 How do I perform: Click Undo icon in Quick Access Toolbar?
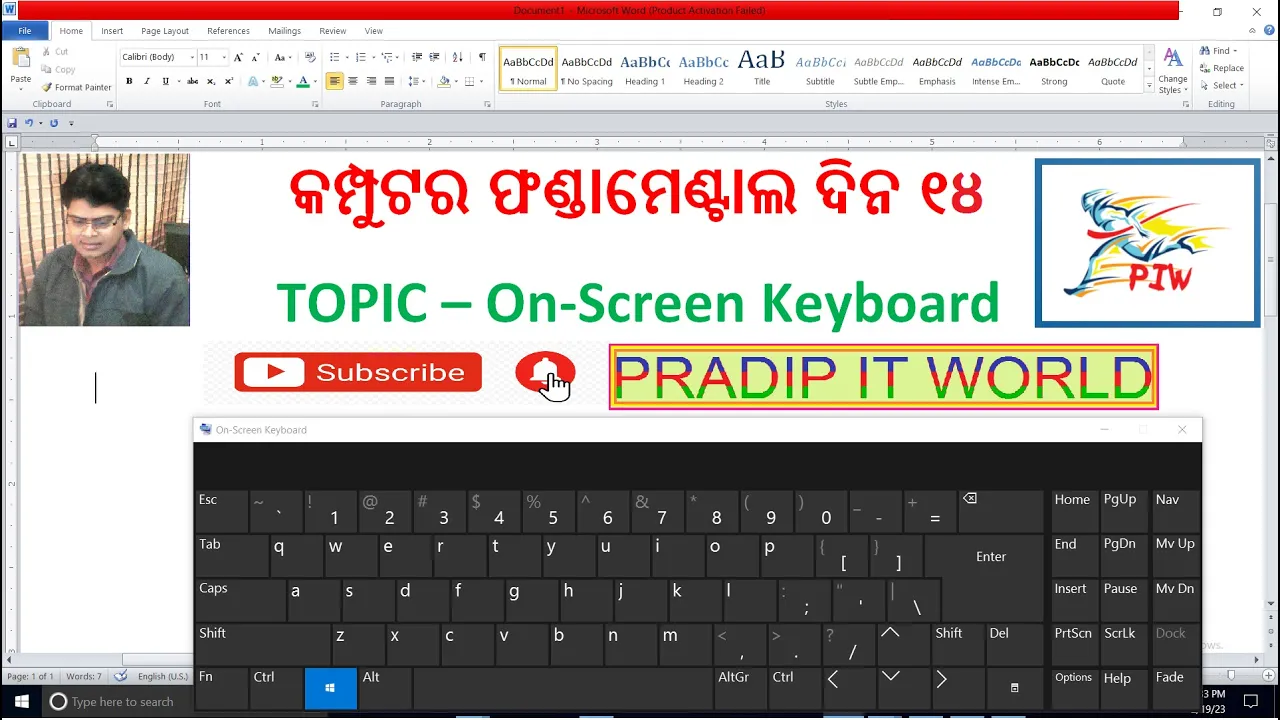point(29,123)
